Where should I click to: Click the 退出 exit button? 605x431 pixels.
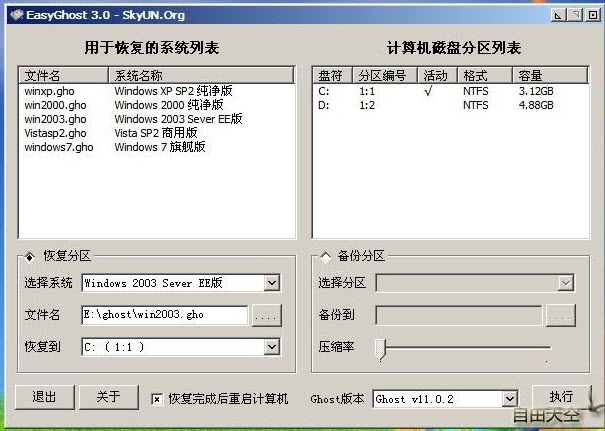45,397
